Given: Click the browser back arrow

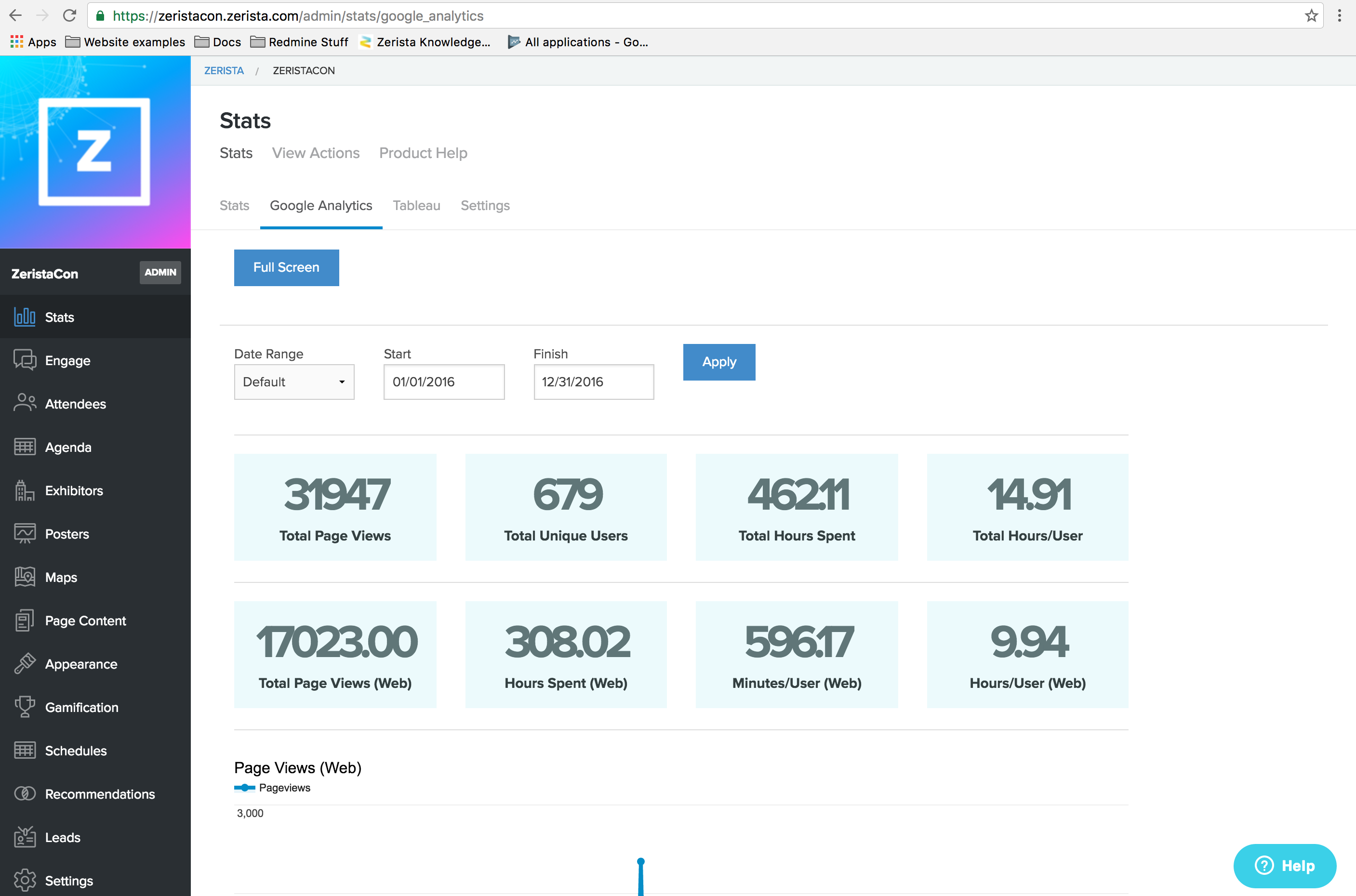Looking at the screenshot, I should [15, 15].
